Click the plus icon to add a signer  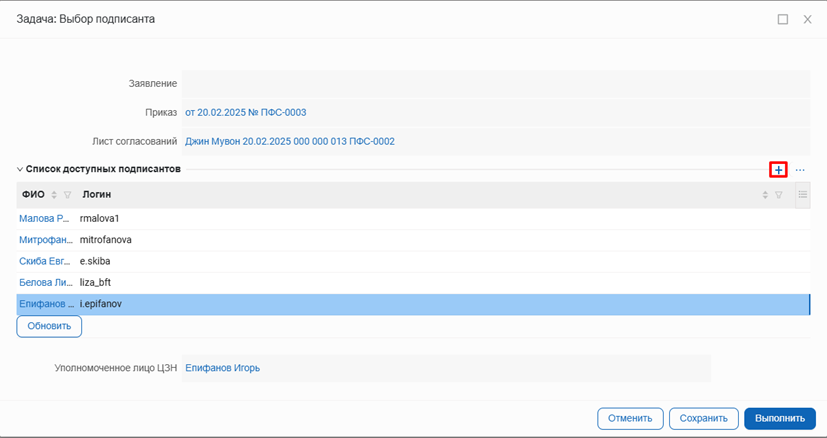(778, 170)
